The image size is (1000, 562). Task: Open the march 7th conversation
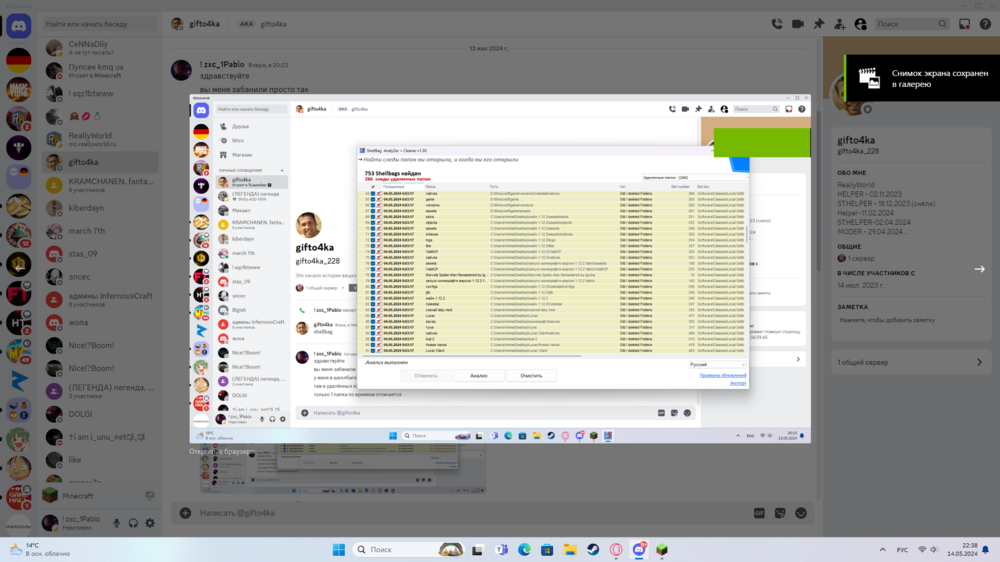point(100,231)
